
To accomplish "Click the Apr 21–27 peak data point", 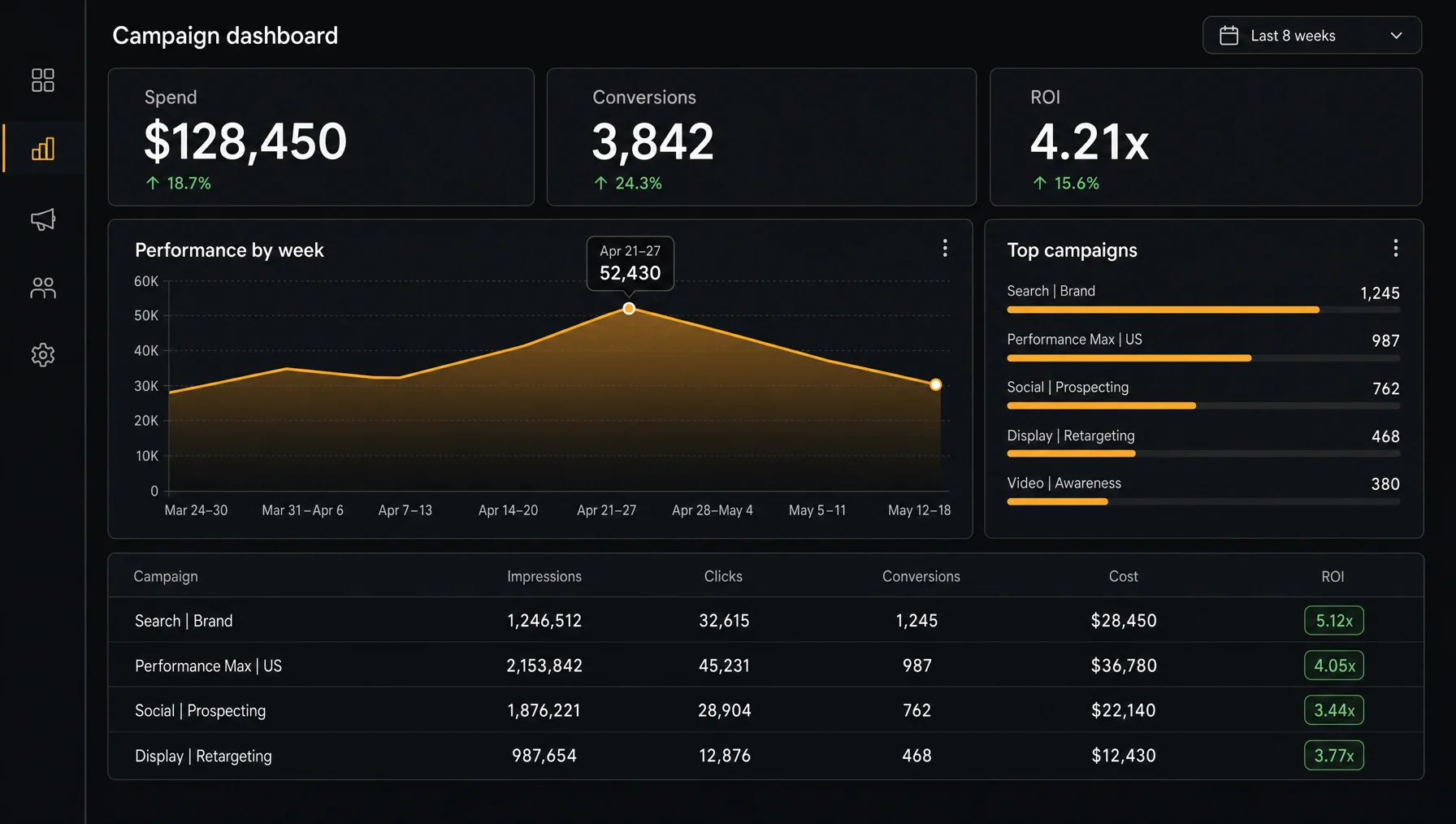I will (x=629, y=309).
